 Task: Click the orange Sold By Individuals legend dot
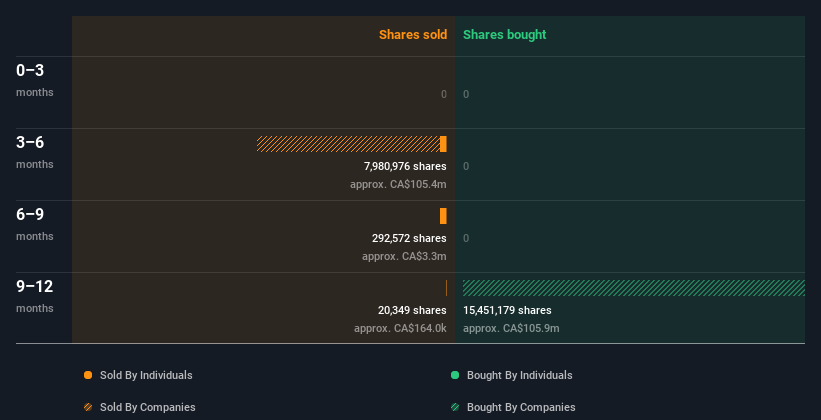[x=88, y=375]
